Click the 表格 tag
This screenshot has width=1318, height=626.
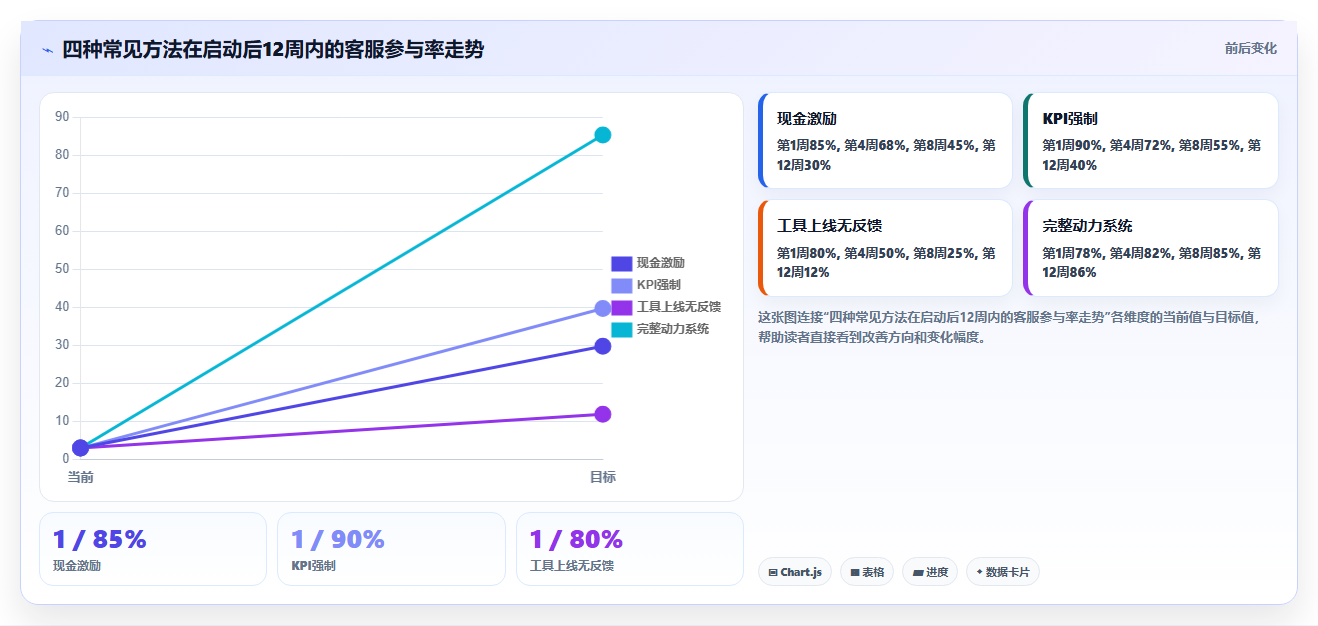tap(867, 572)
